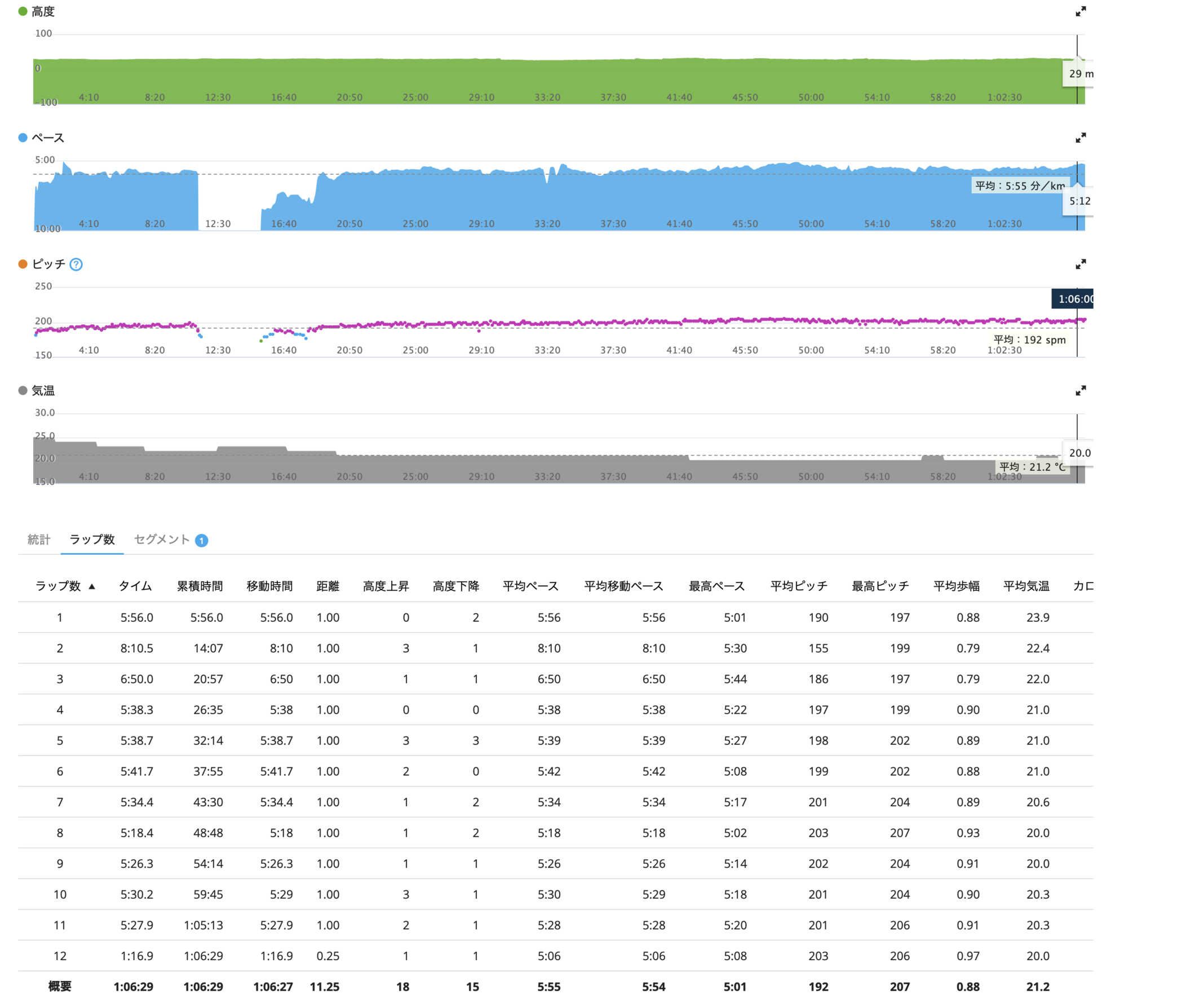Click the partially visible カロ column header
The image size is (1204, 1003).
click(x=1083, y=586)
